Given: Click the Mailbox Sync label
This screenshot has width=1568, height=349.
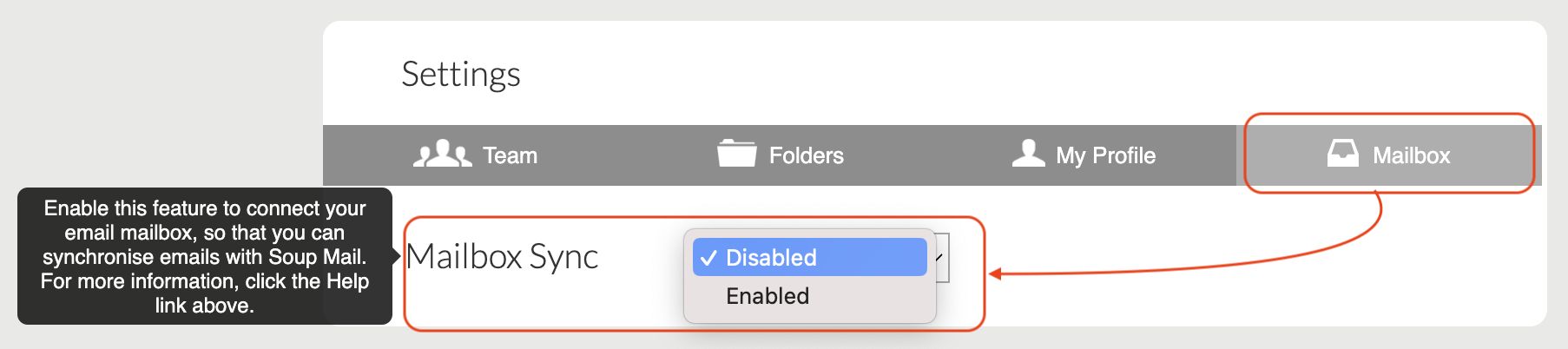Looking at the screenshot, I should click(x=502, y=257).
